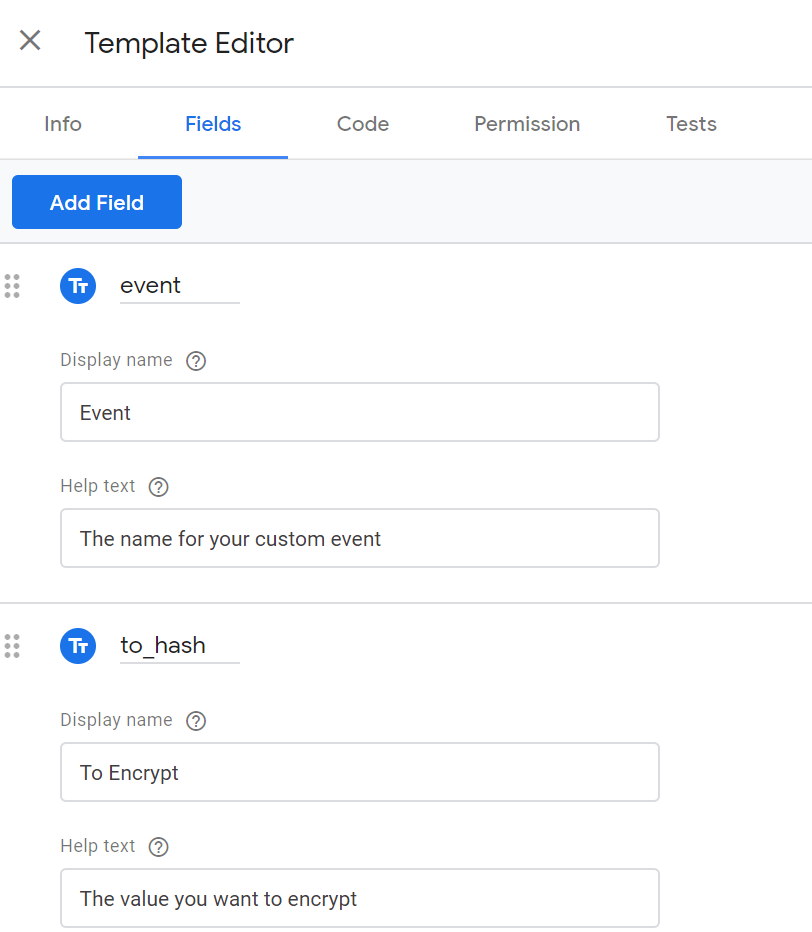Image resolution: width=812 pixels, height=932 pixels.
Task: Select the Fields tab
Action: click(213, 124)
